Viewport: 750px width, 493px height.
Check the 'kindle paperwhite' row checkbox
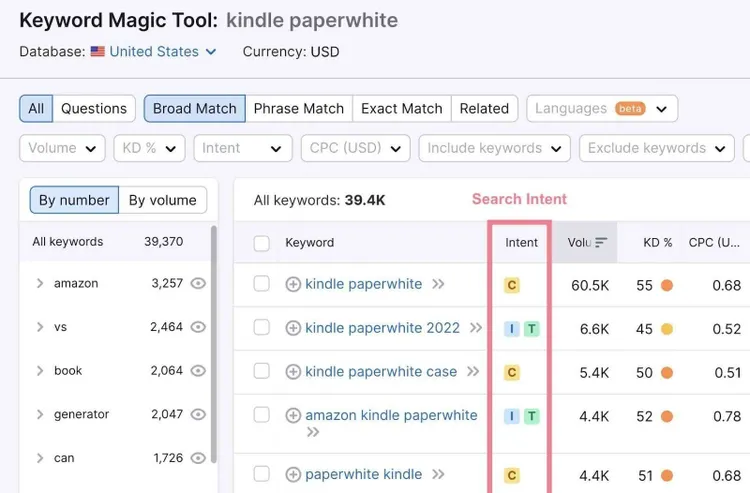262,284
